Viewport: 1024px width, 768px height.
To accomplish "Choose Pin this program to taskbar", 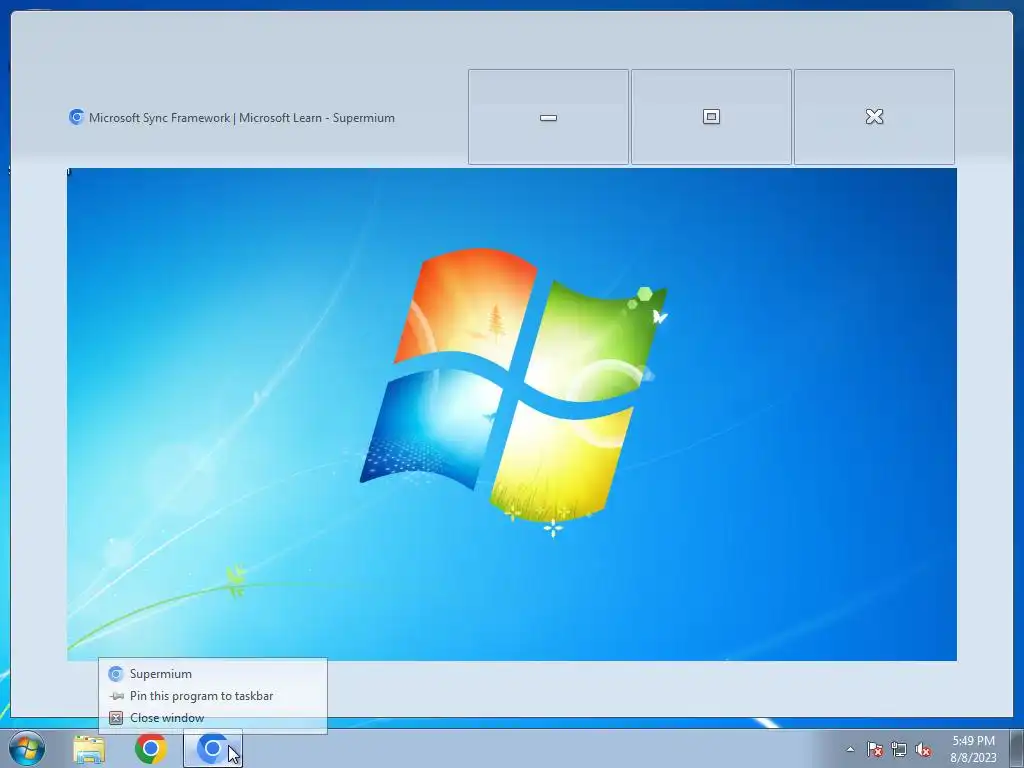I will [x=213, y=696].
